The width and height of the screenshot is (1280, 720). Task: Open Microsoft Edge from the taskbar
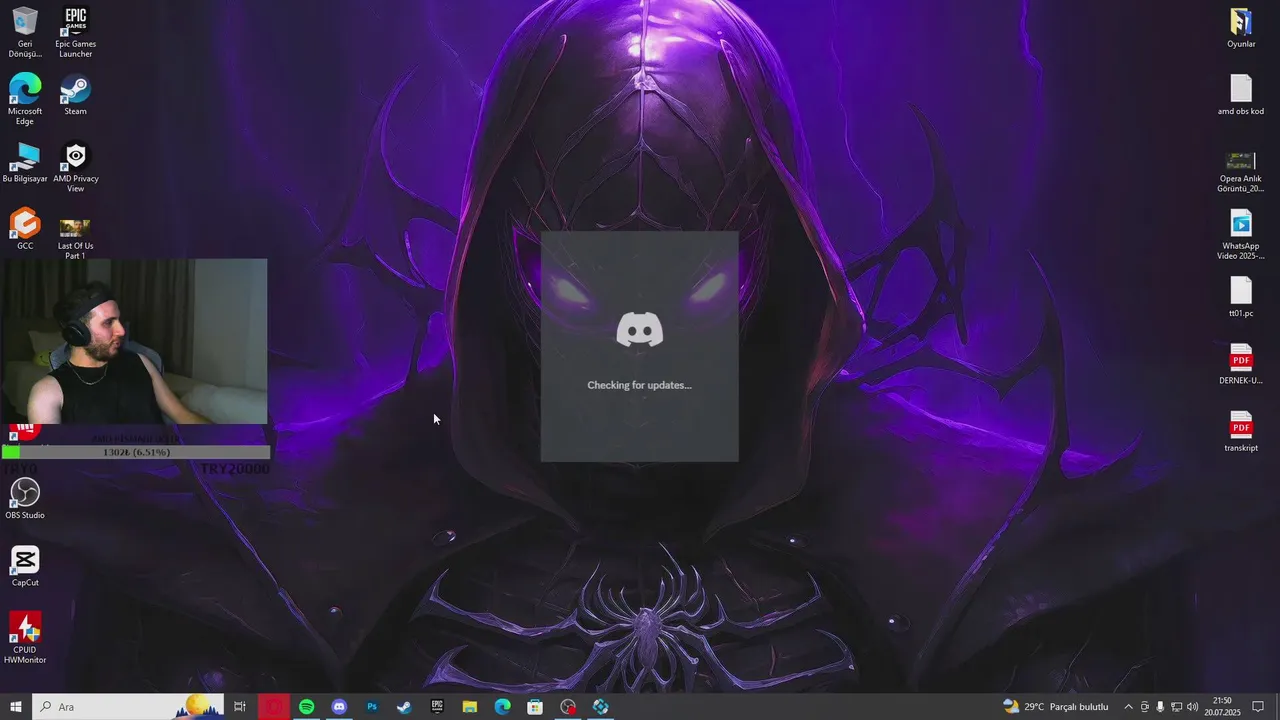coord(503,707)
